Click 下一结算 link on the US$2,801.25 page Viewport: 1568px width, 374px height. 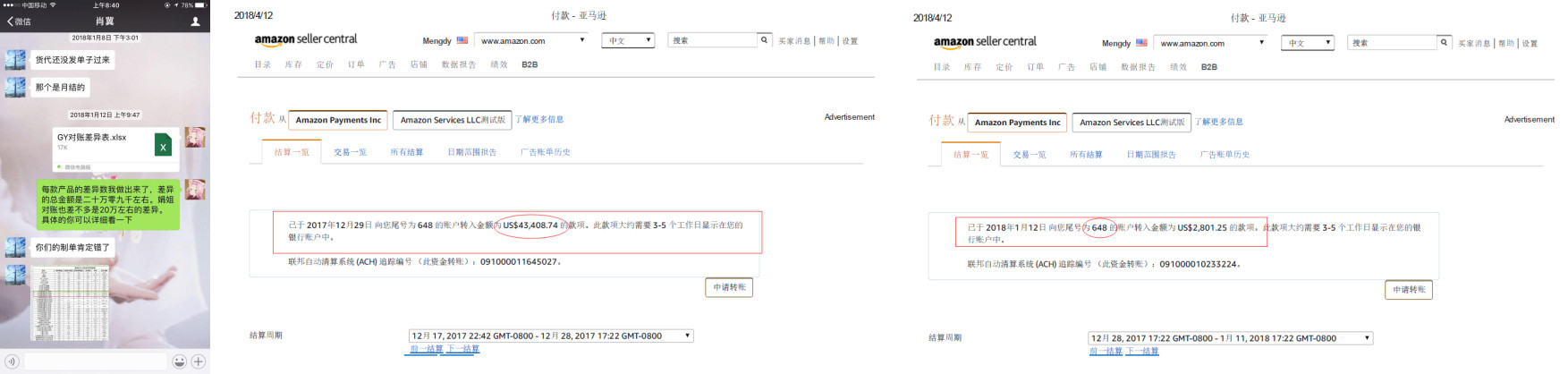1141,352
